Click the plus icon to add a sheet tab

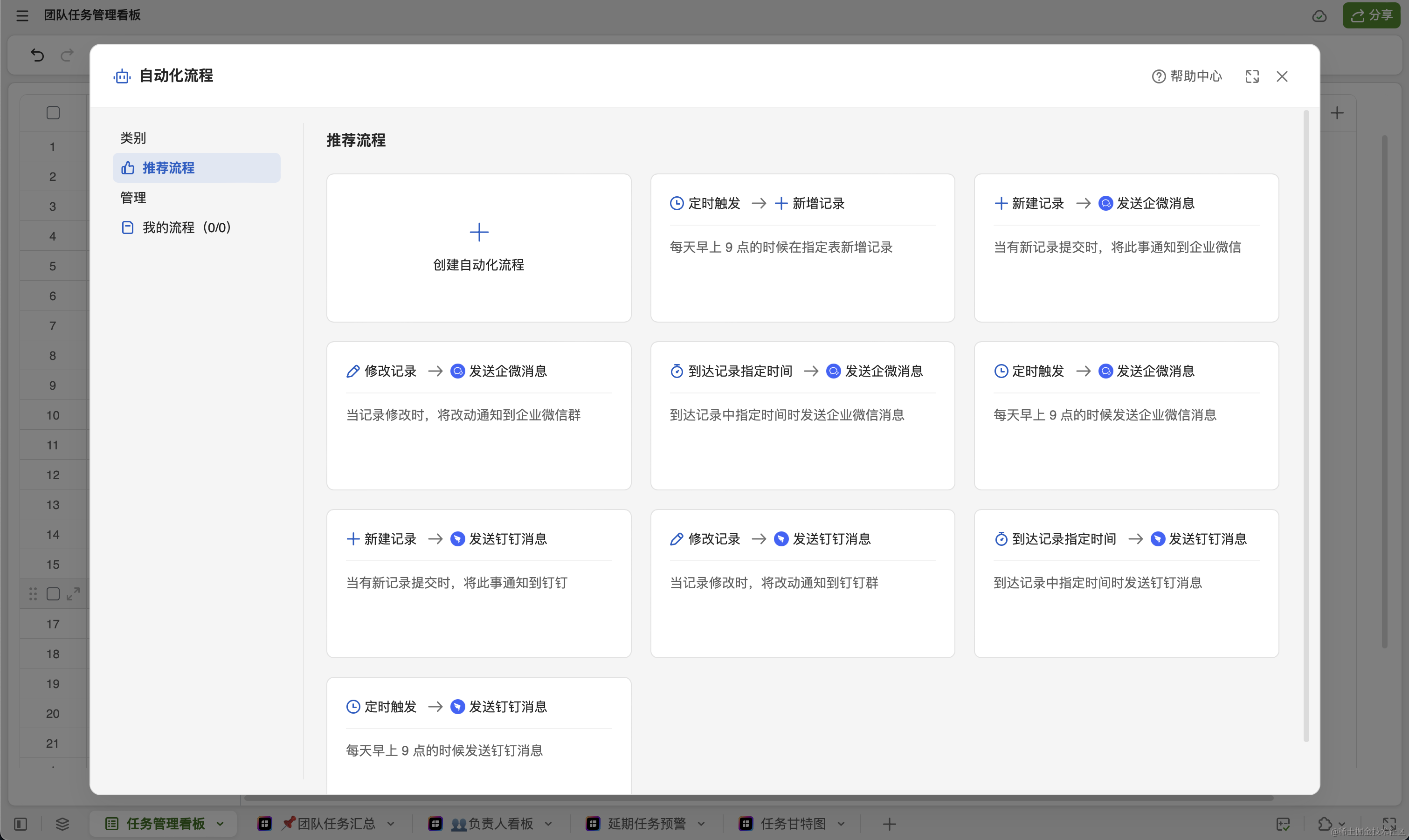889,824
